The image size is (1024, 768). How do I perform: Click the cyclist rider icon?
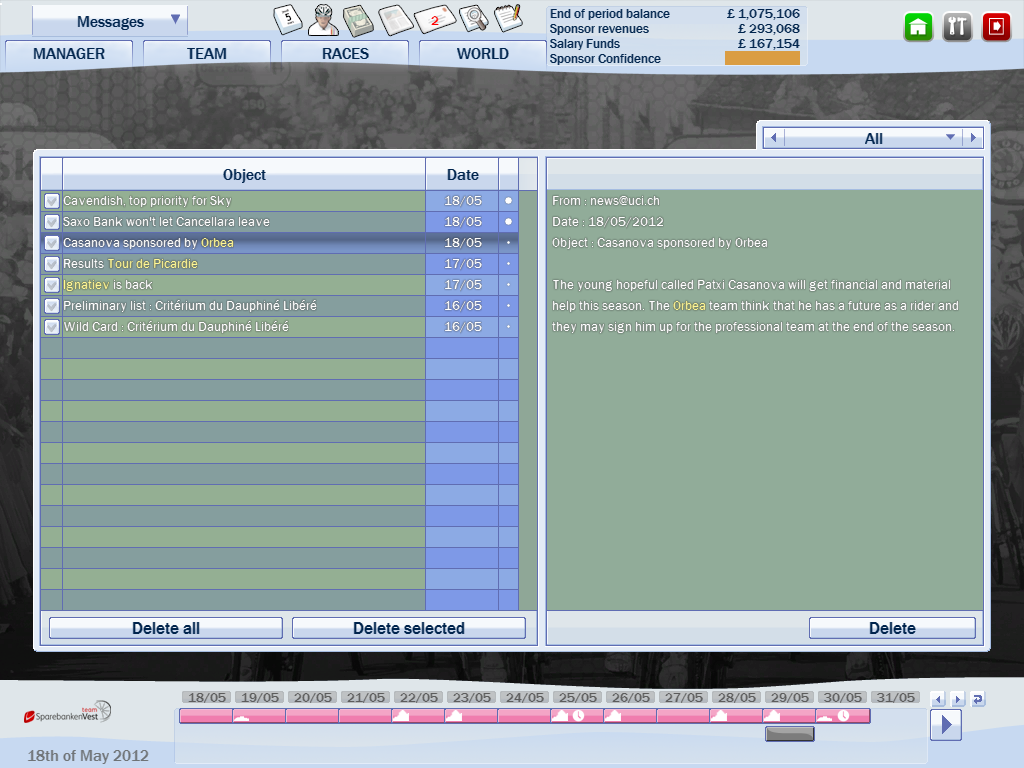pos(323,19)
